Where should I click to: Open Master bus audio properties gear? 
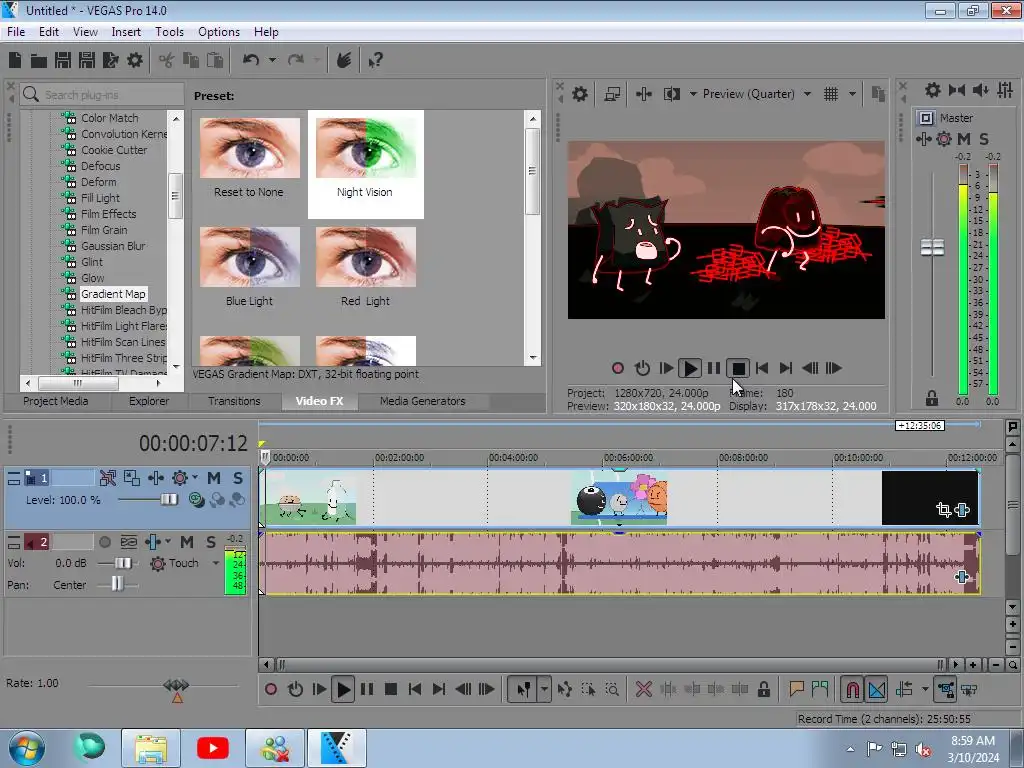coord(933,90)
